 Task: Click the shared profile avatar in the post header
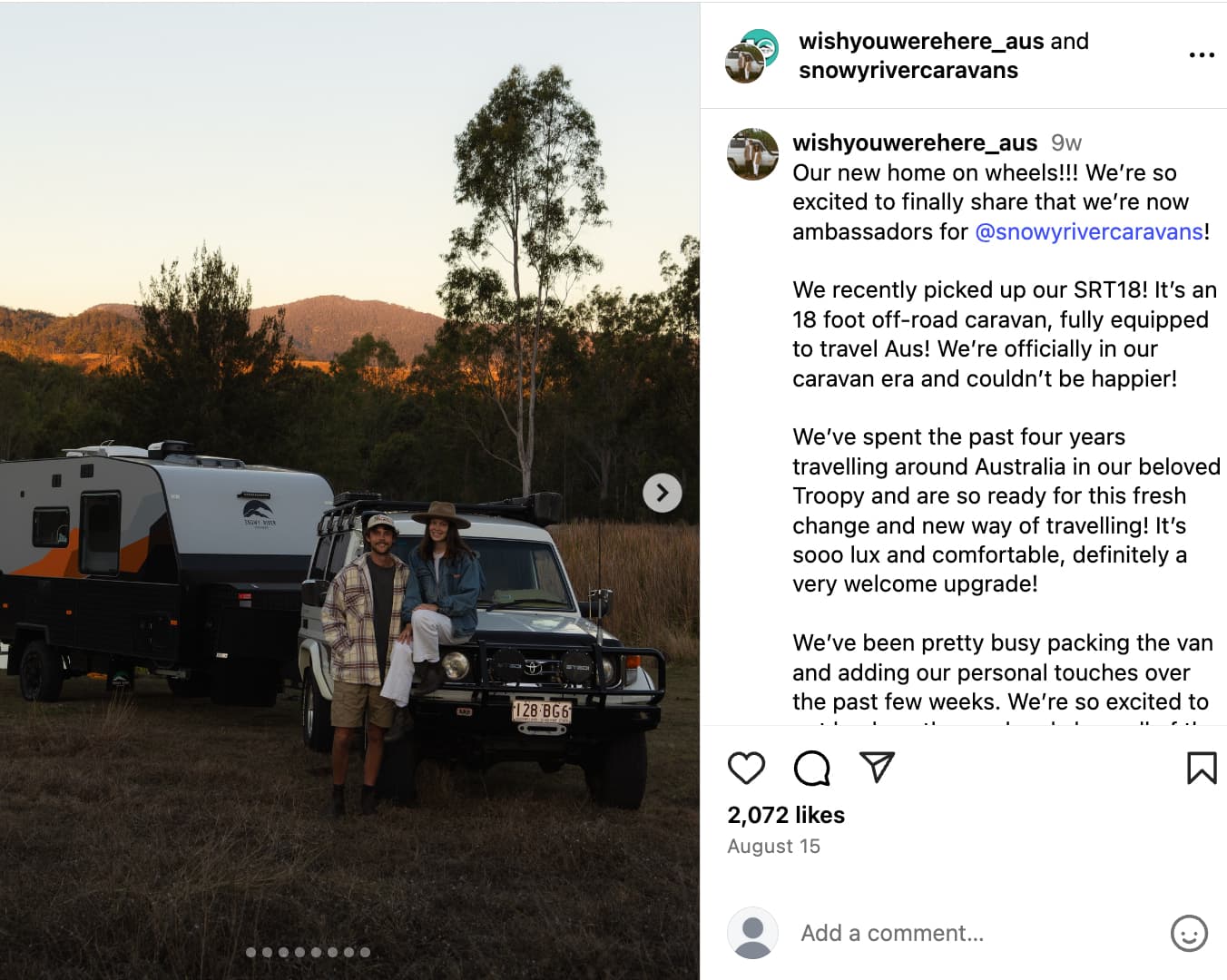click(750, 54)
